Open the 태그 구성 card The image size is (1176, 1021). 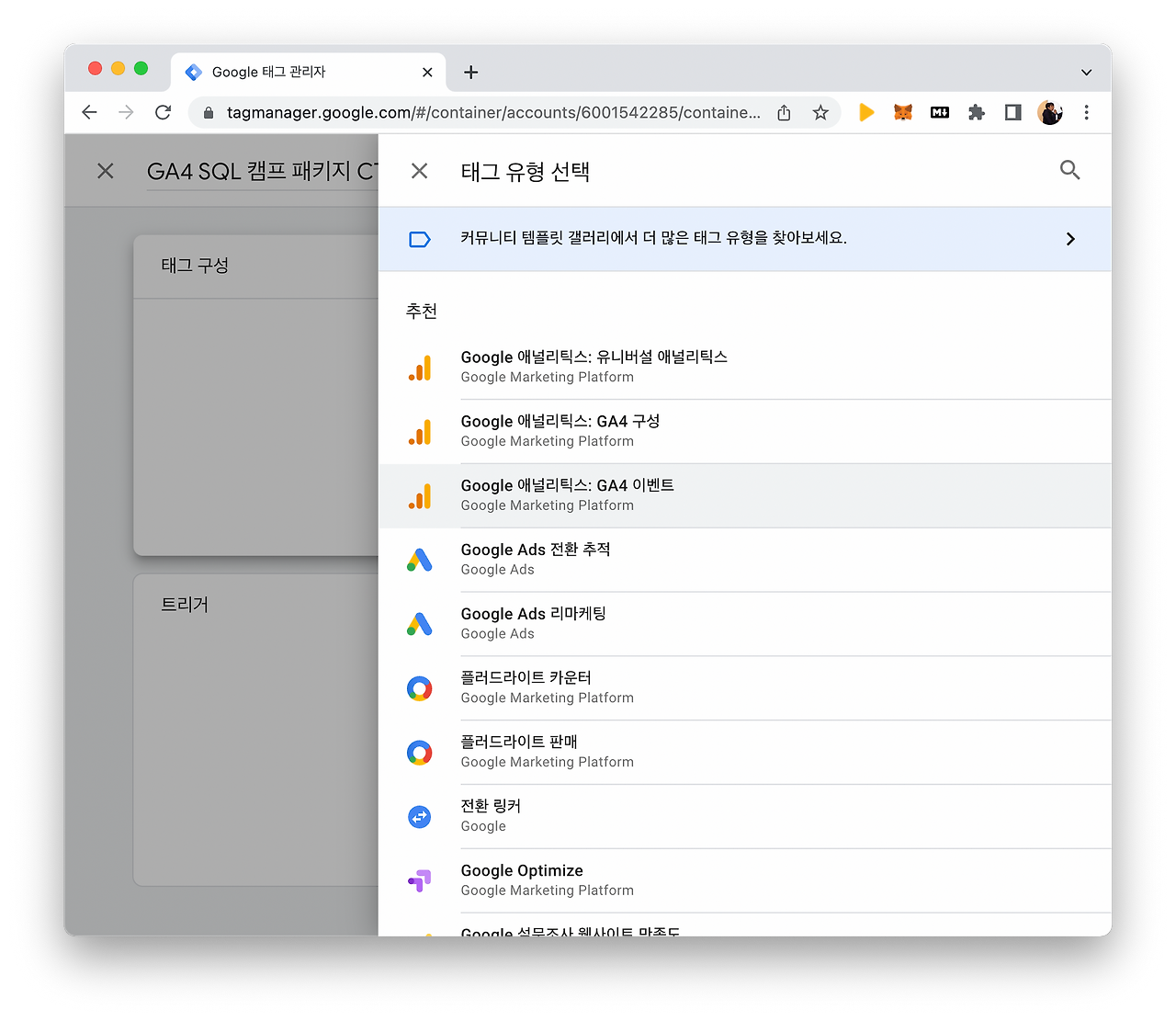[256, 395]
